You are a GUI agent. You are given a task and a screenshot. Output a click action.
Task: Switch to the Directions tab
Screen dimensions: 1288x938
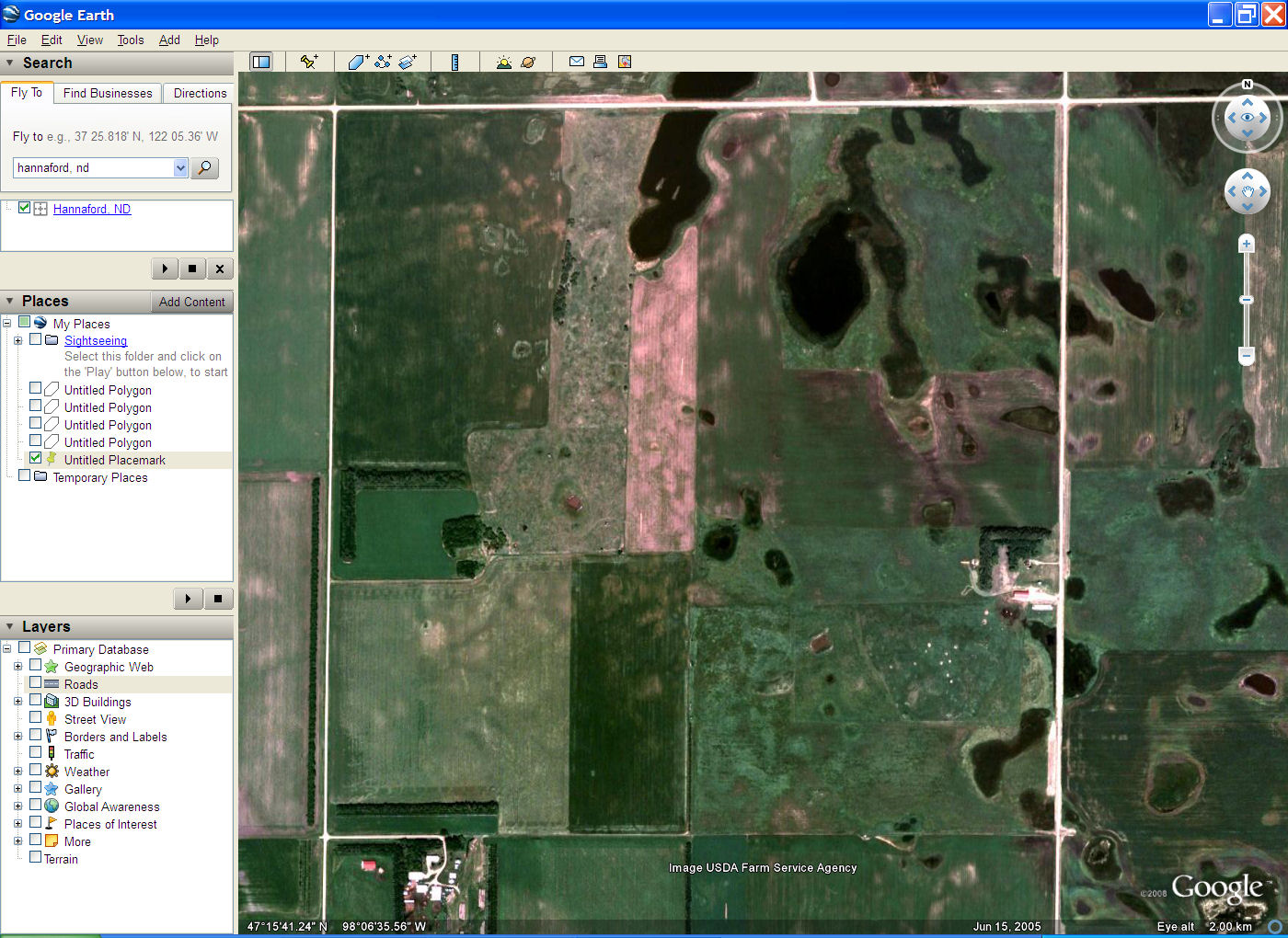[x=200, y=93]
